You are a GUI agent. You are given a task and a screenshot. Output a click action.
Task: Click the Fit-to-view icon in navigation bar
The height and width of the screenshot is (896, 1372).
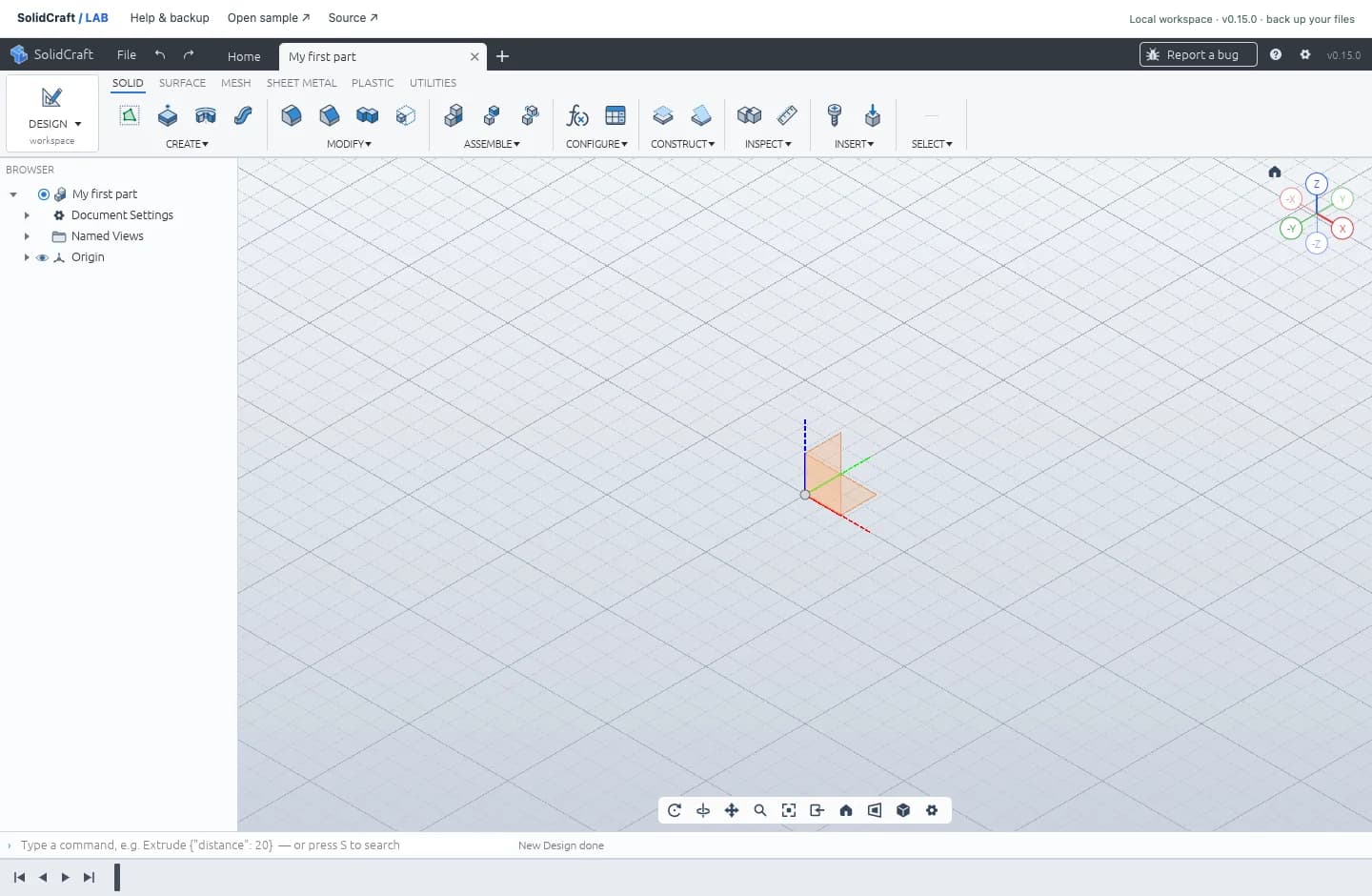point(789,810)
